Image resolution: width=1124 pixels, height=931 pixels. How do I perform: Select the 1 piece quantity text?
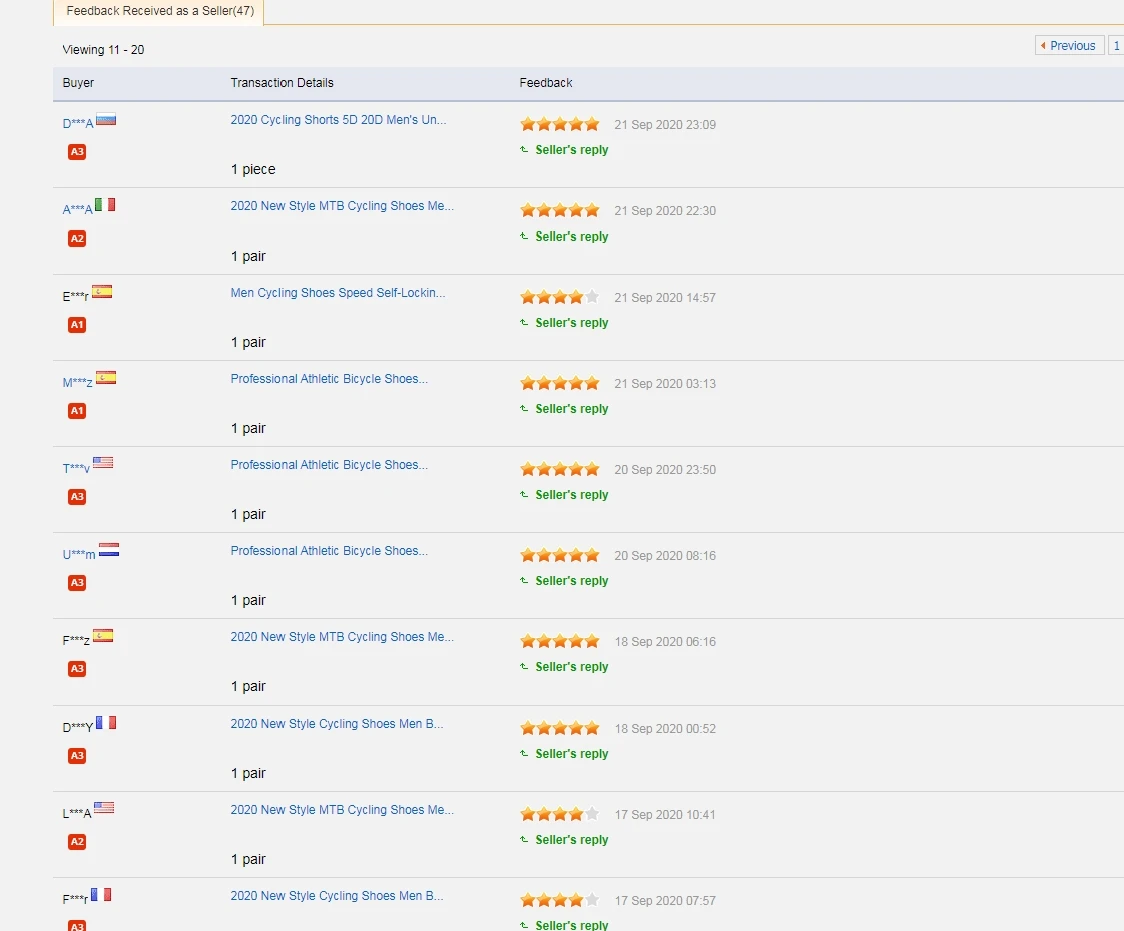pyautogui.click(x=253, y=170)
